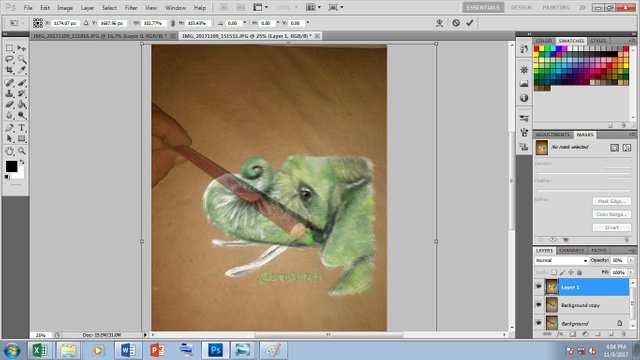640x360 pixels.
Task: Toggle visibility of the Background layer
Action: tap(539, 323)
